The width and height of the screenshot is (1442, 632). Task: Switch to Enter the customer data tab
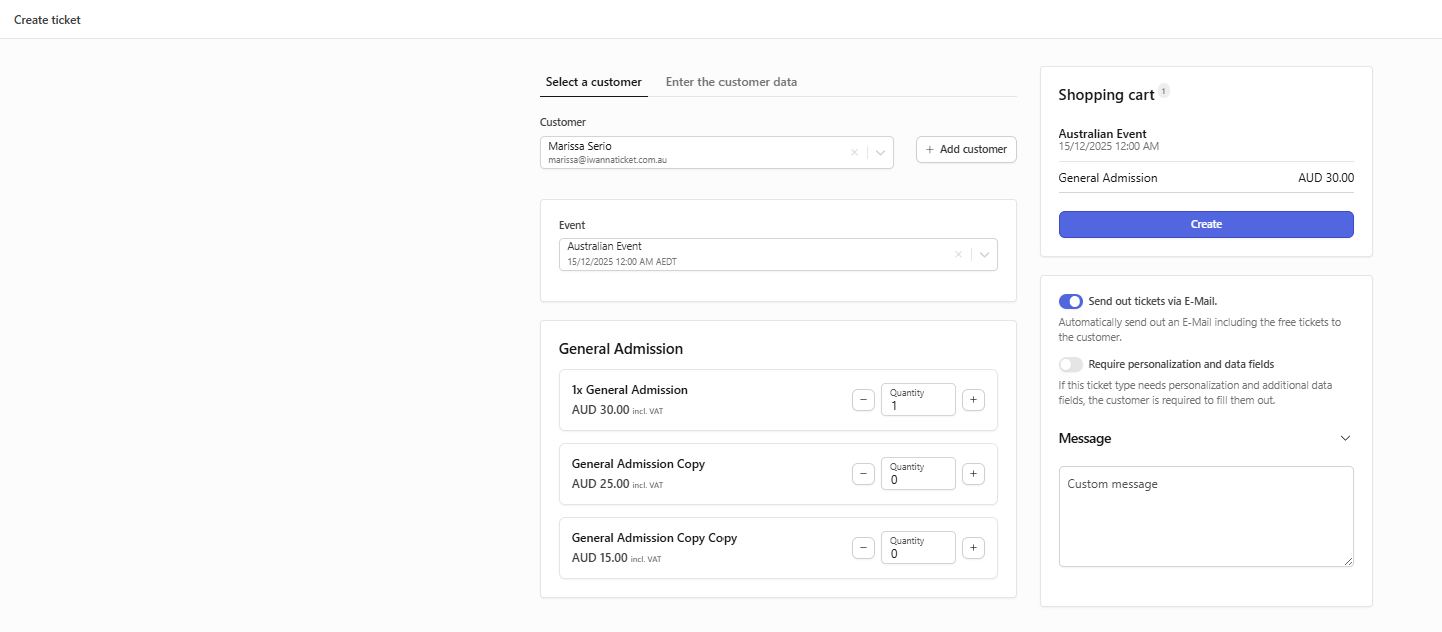731,82
